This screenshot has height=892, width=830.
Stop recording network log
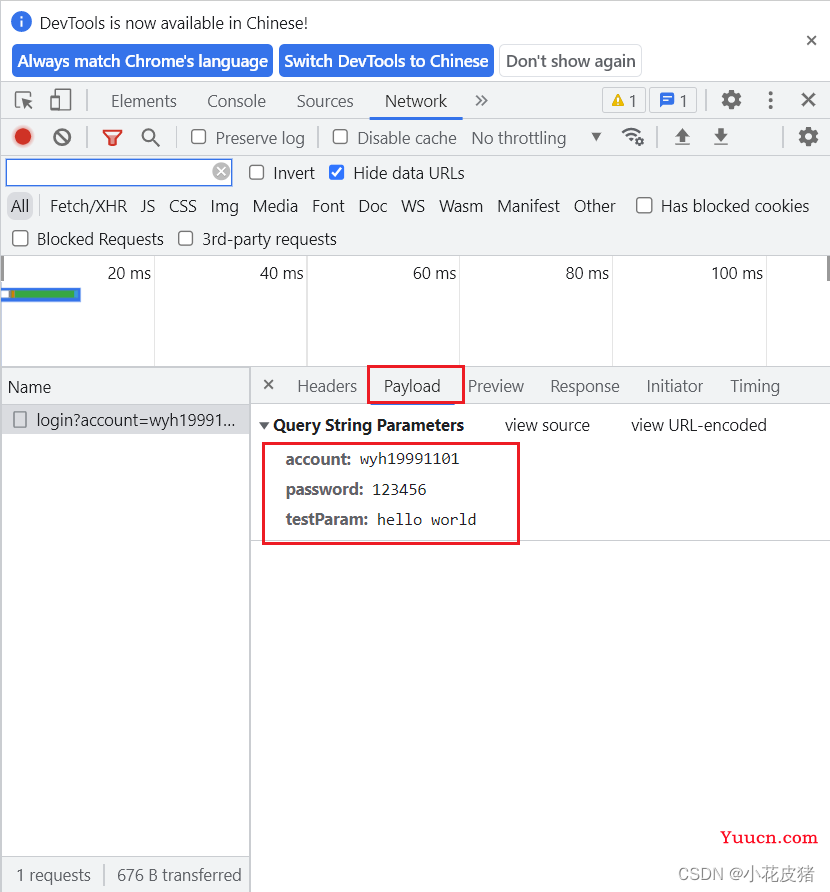click(x=23, y=137)
